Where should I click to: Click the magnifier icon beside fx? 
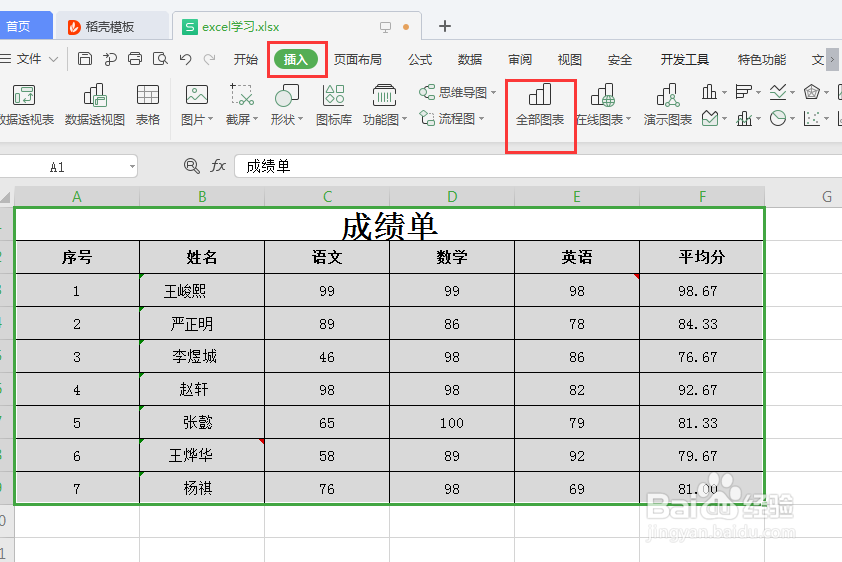click(x=192, y=166)
